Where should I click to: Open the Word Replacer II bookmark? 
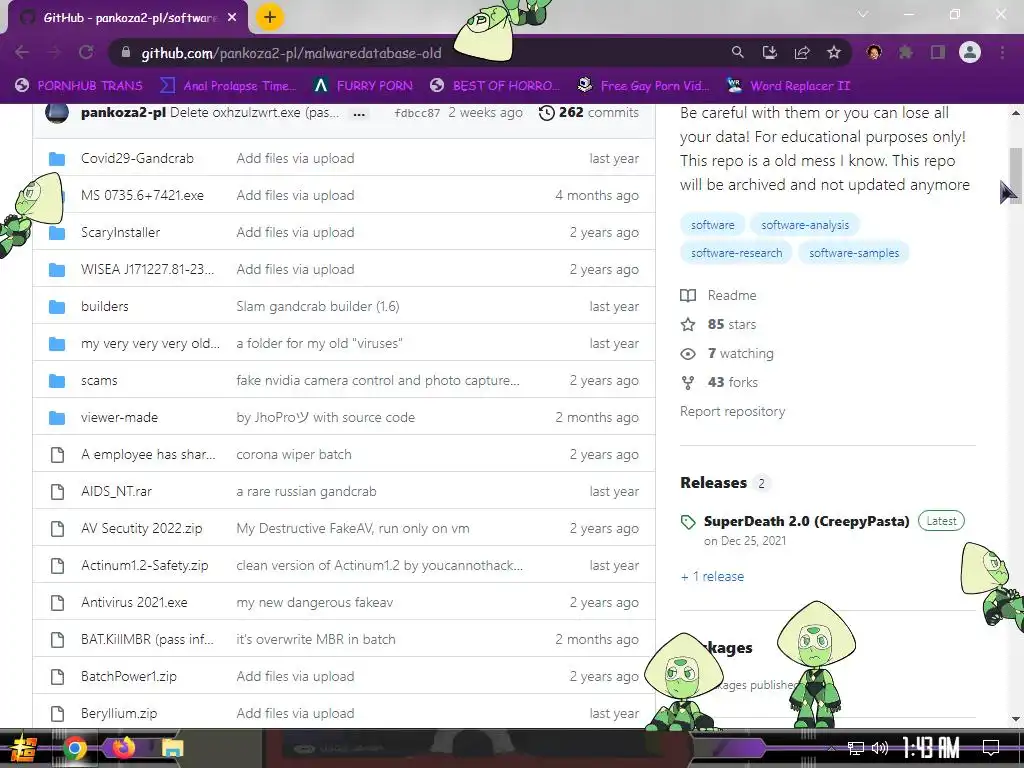click(x=788, y=86)
